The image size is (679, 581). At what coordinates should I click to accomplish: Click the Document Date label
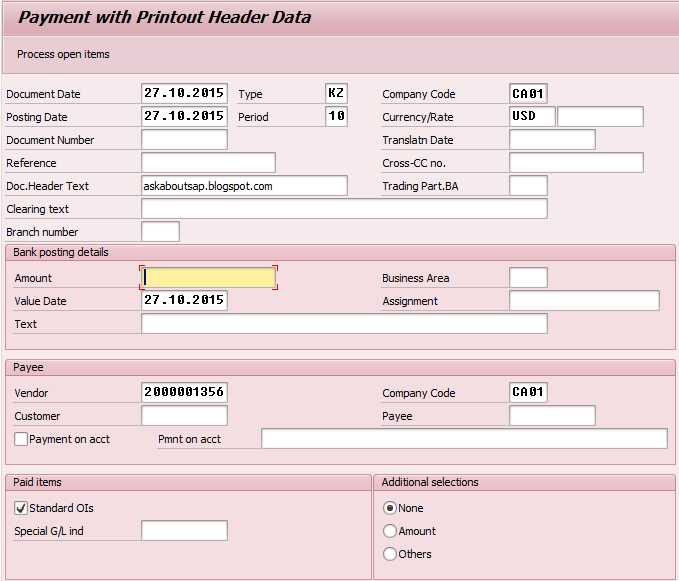pos(43,94)
